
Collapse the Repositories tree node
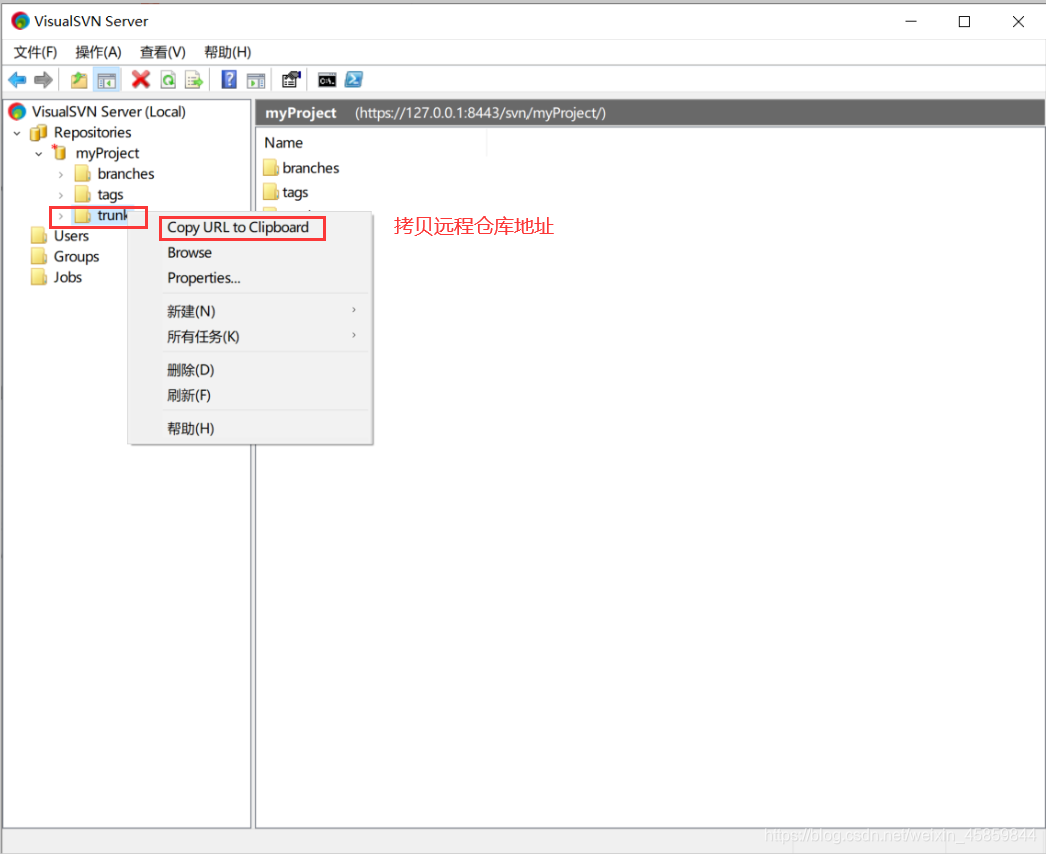coord(17,133)
